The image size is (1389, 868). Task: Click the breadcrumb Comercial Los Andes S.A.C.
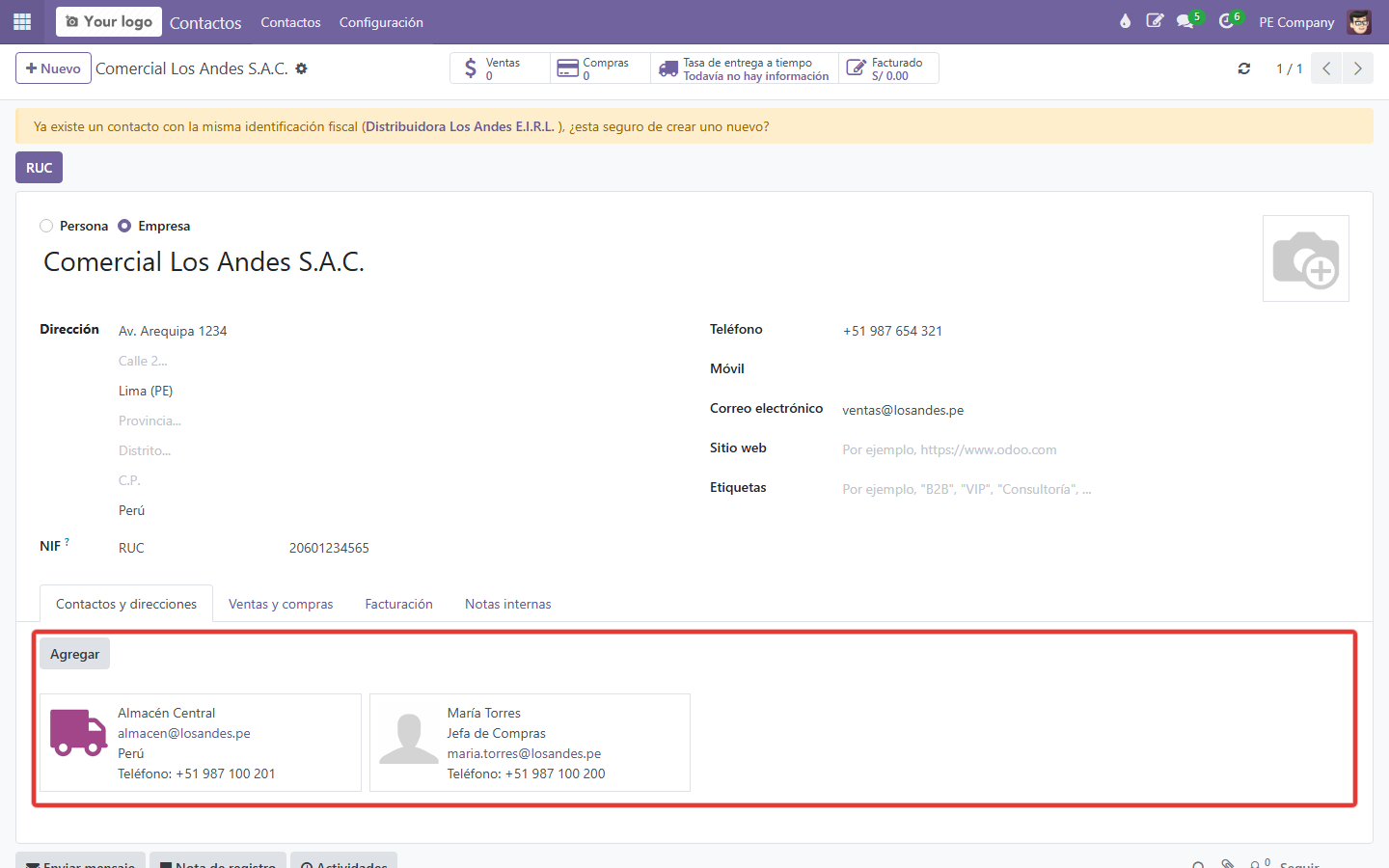click(192, 68)
